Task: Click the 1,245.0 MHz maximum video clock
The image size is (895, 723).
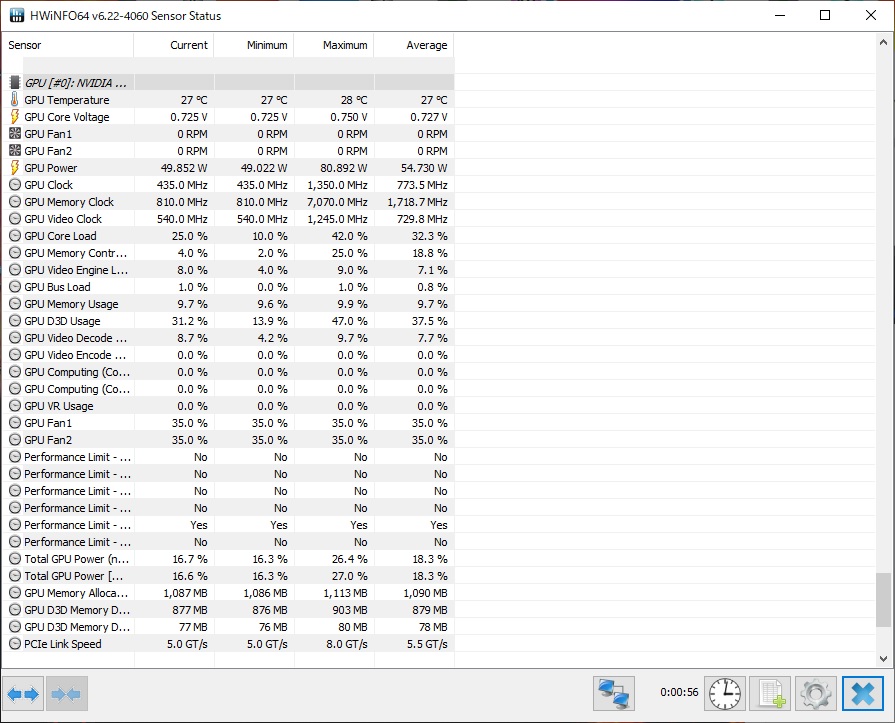Action: coord(337,219)
